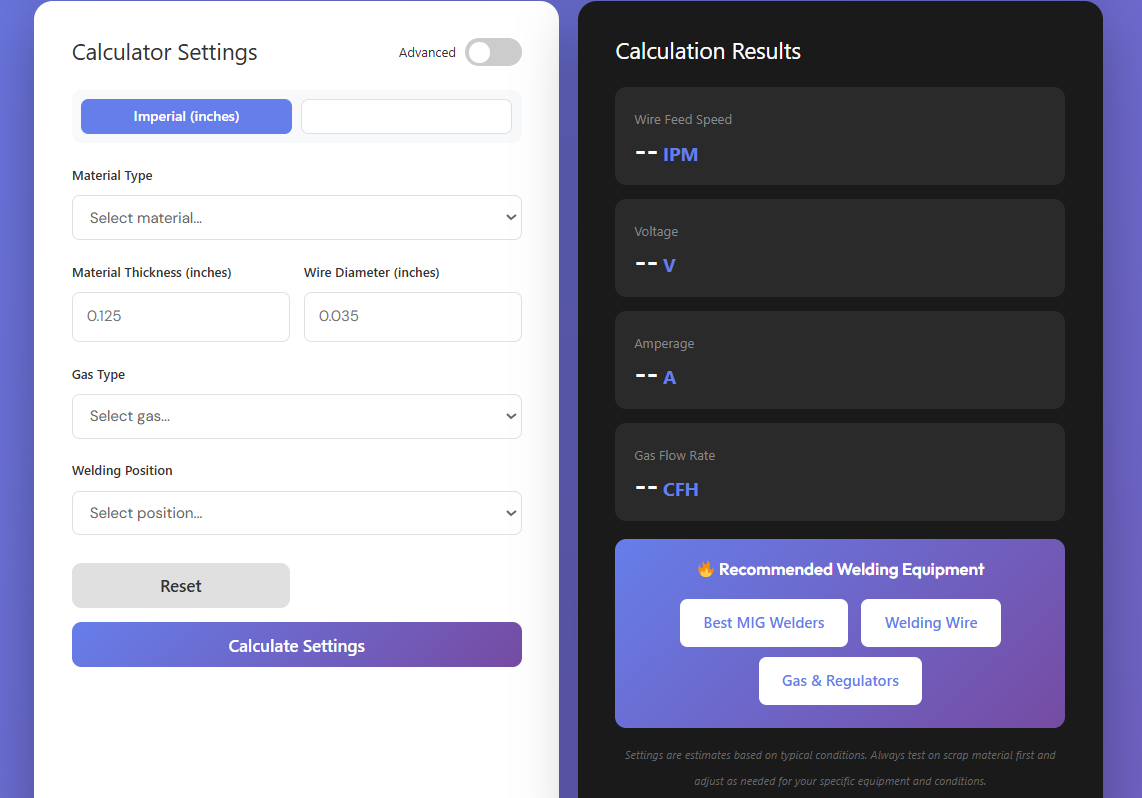The width and height of the screenshot is (1142, 798).
Task: Click the disclaimer beginning 'Settings are estimates'
Action: (840, 768)
